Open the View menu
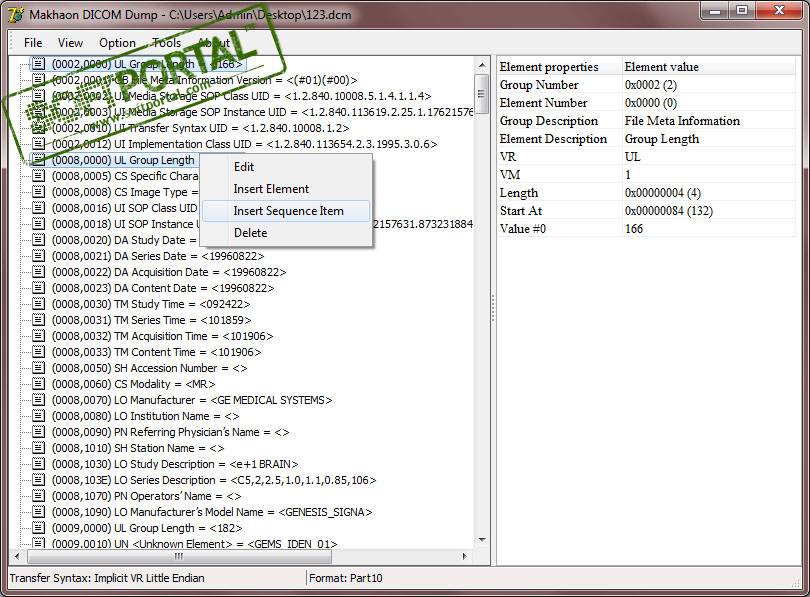This screenshot has width=810, height=597. [x=70, y=43]
